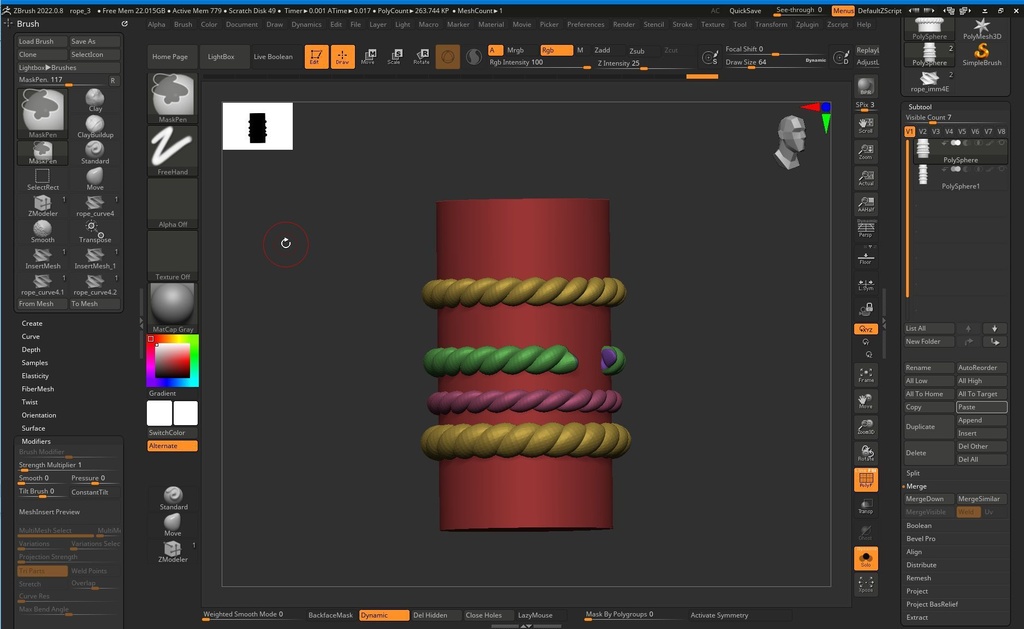Open the Render menu
Screen dimensions: 1024x629
[x=624, y=24]
